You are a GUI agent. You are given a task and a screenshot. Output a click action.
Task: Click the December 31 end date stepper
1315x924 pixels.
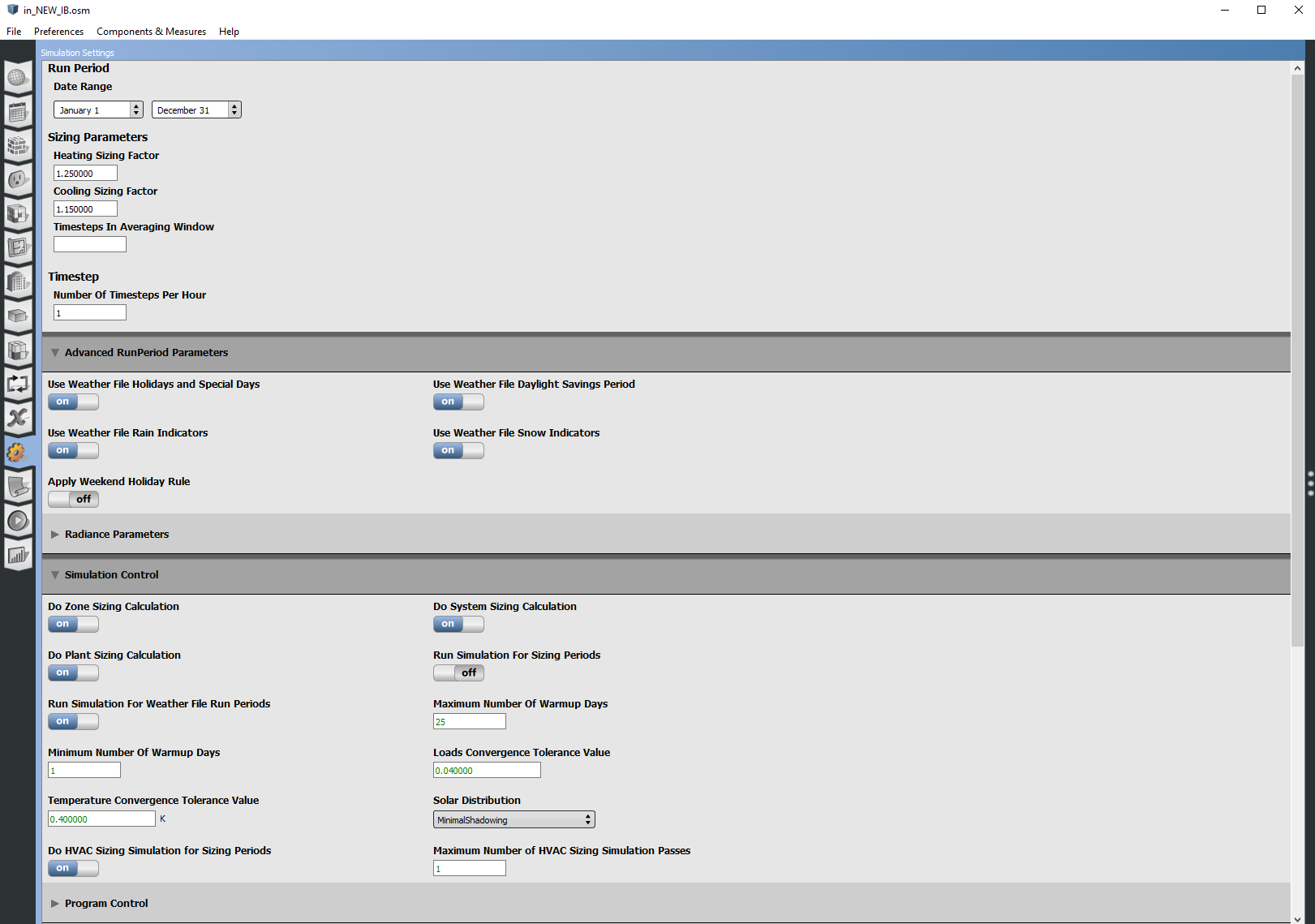[234, 110]
